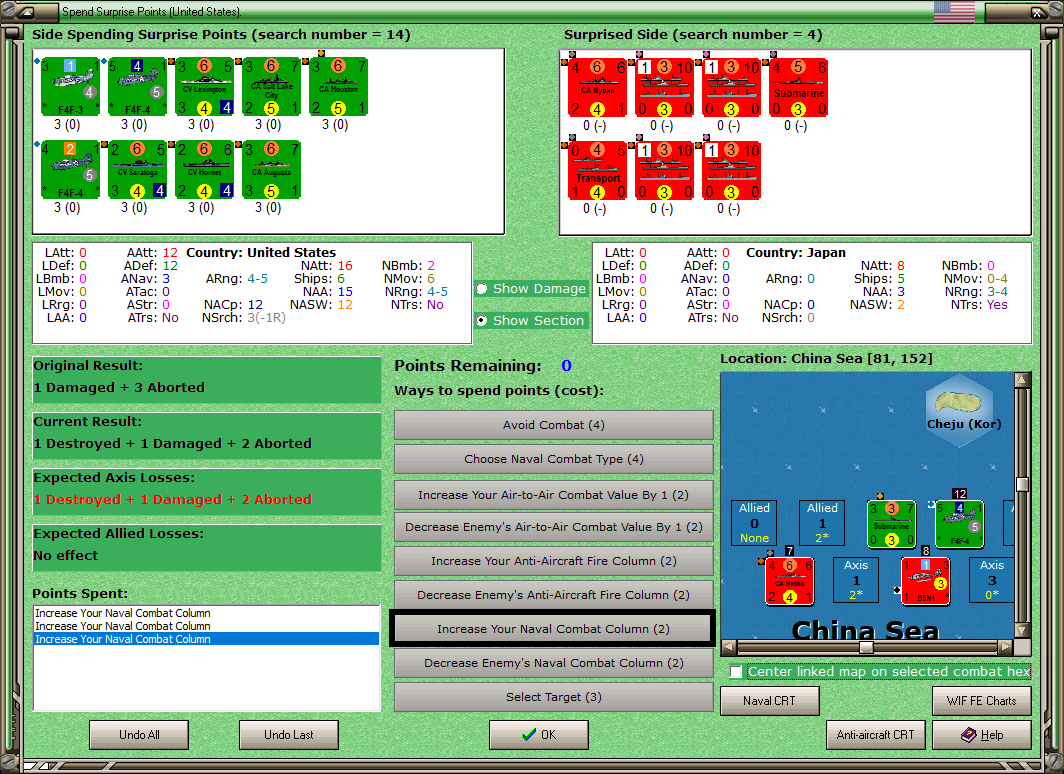Open the Naval CRT chart
Image resolution: width=1064 pixels, height=774 pixels.
[x=770, y=701]
